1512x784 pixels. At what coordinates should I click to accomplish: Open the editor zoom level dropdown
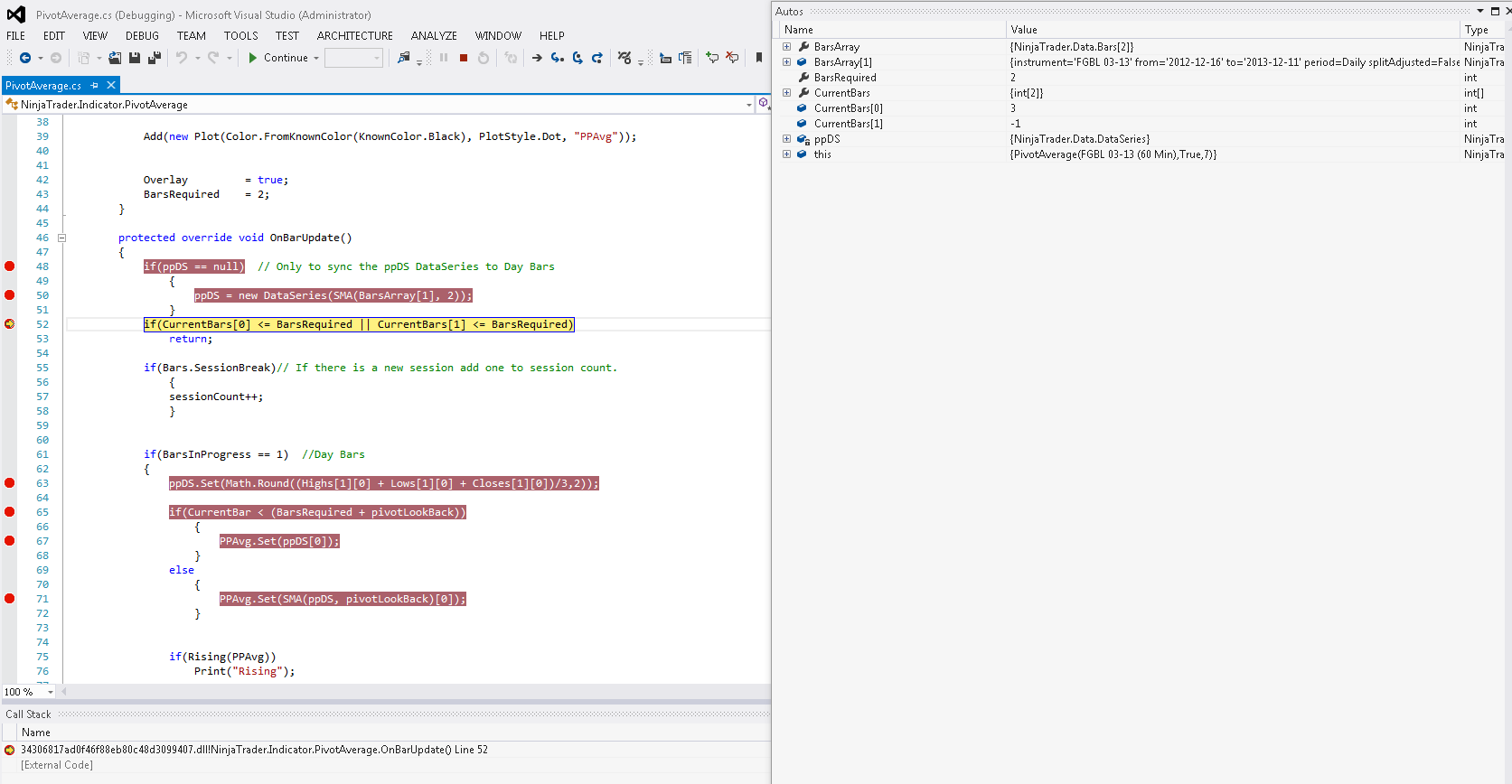point(50,692)
